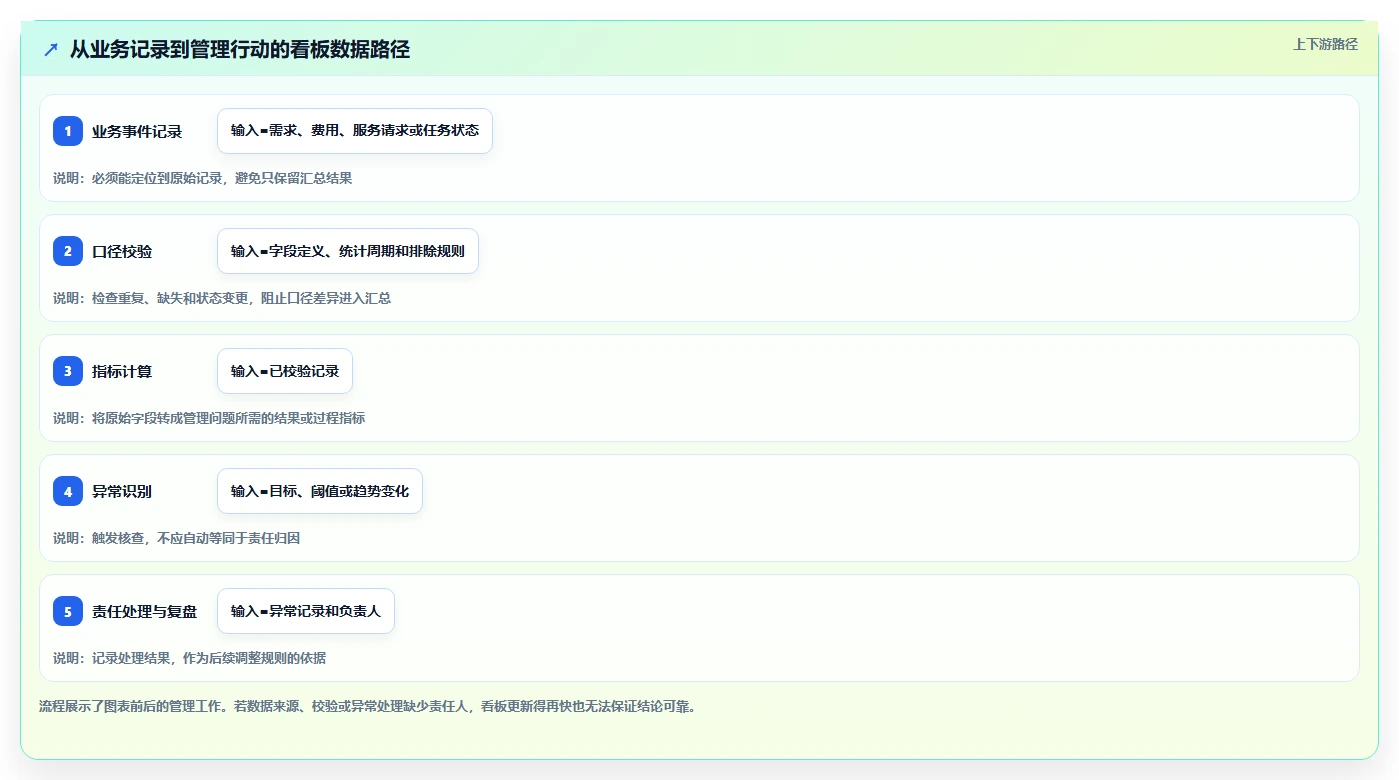Click the 口径校验 step name

pos(122,251)
